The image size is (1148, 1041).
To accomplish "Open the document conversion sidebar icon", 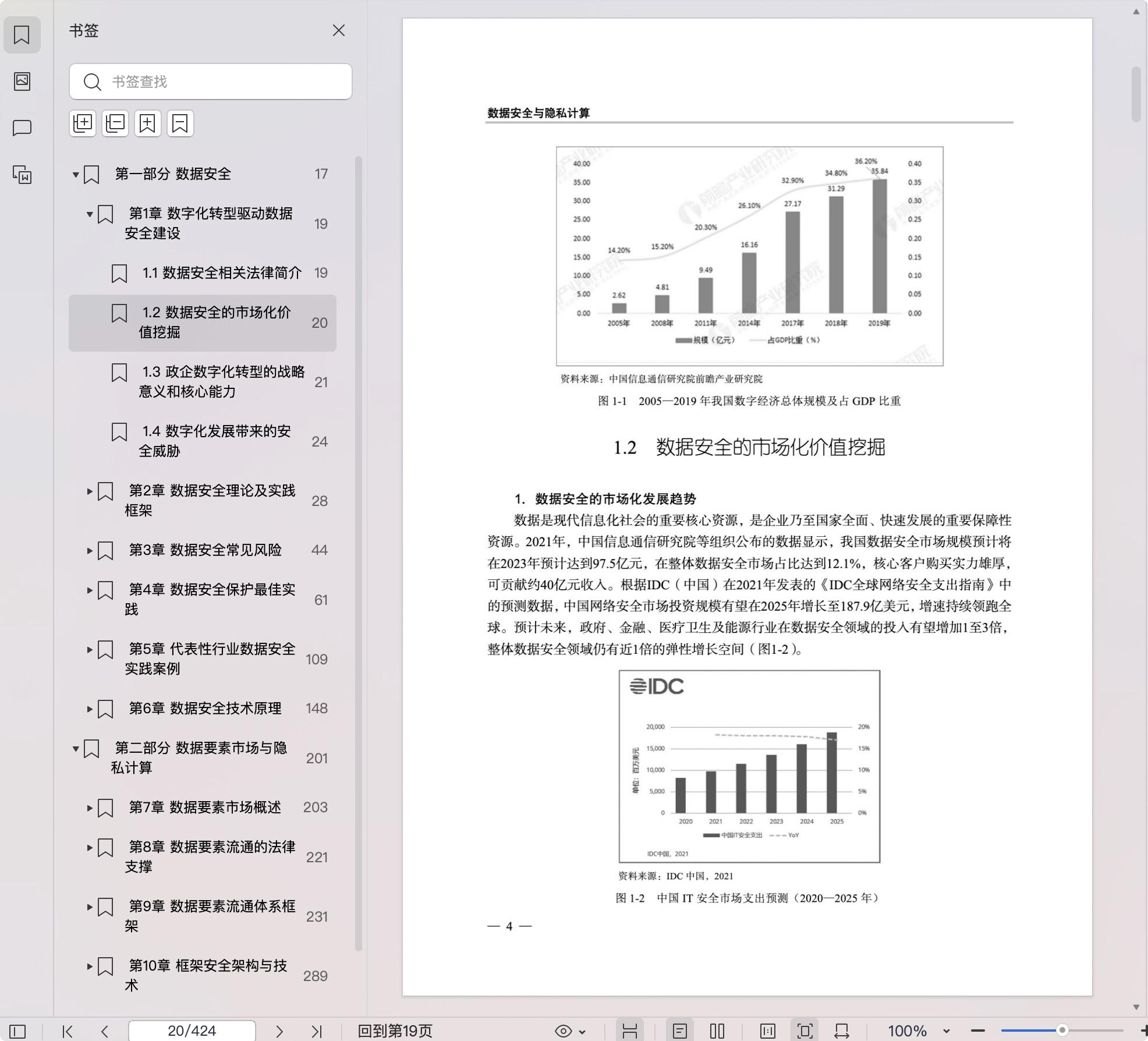I will (x=22, y=174).
